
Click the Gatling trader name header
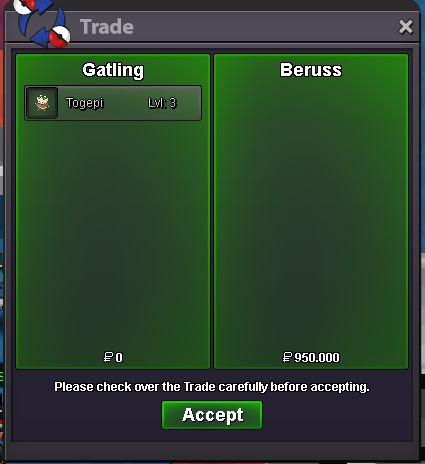tap(113, 70)
